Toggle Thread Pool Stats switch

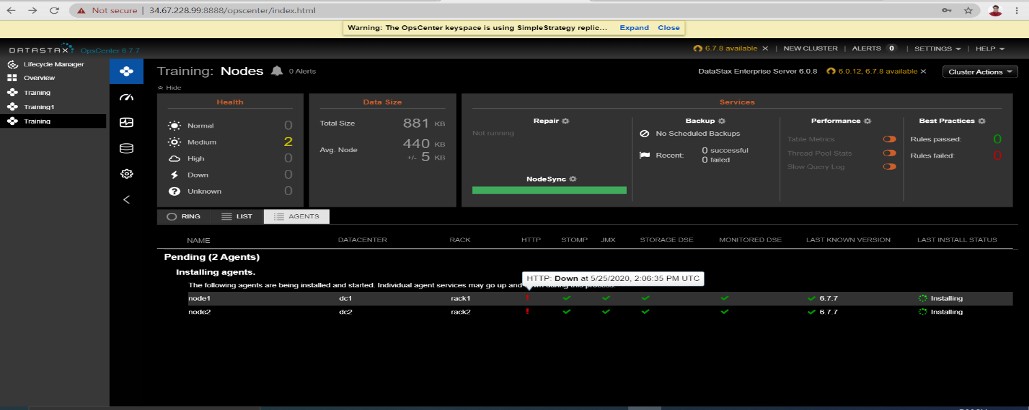889,153
